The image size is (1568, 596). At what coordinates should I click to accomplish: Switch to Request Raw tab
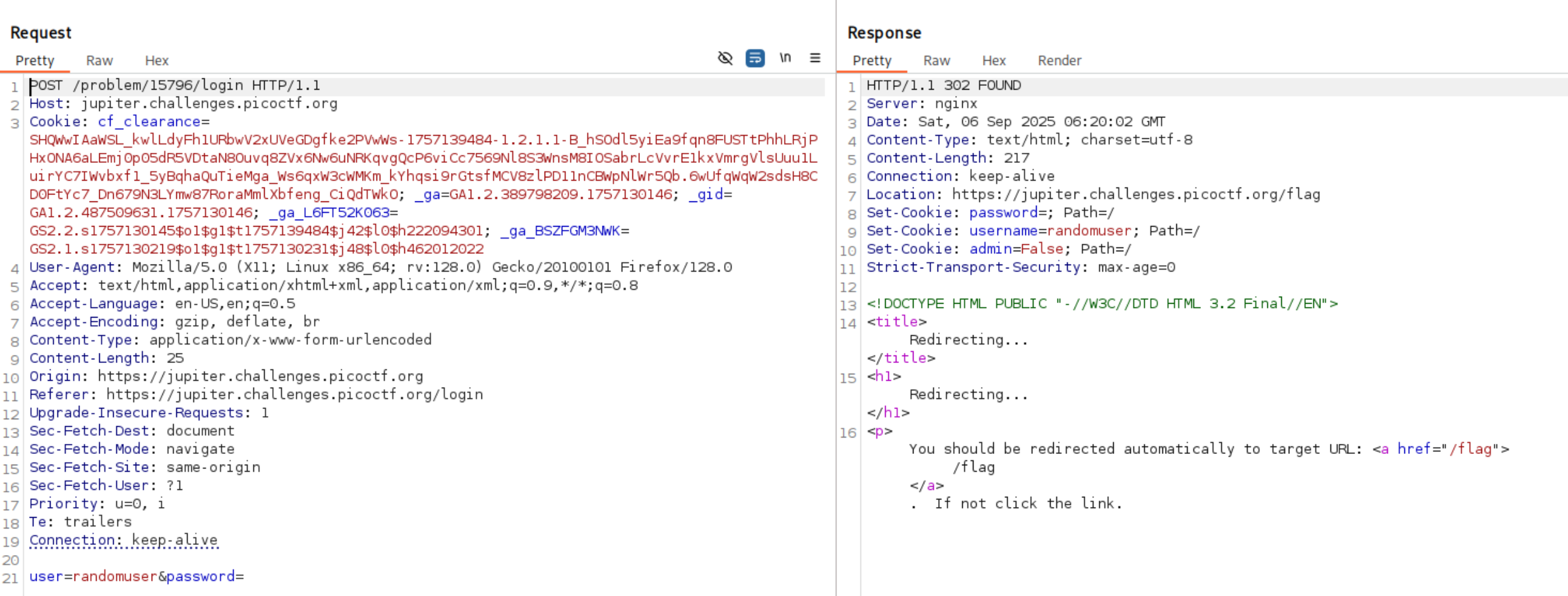pos(99,61)
